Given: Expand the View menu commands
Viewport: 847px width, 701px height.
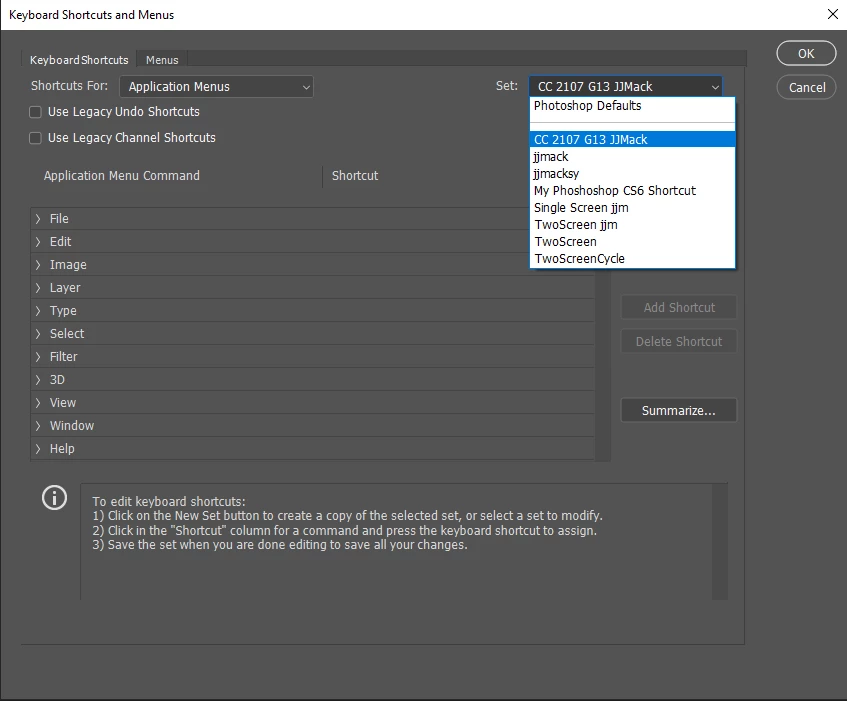Looking at the screenshot, I should click(x=38, y=403).
